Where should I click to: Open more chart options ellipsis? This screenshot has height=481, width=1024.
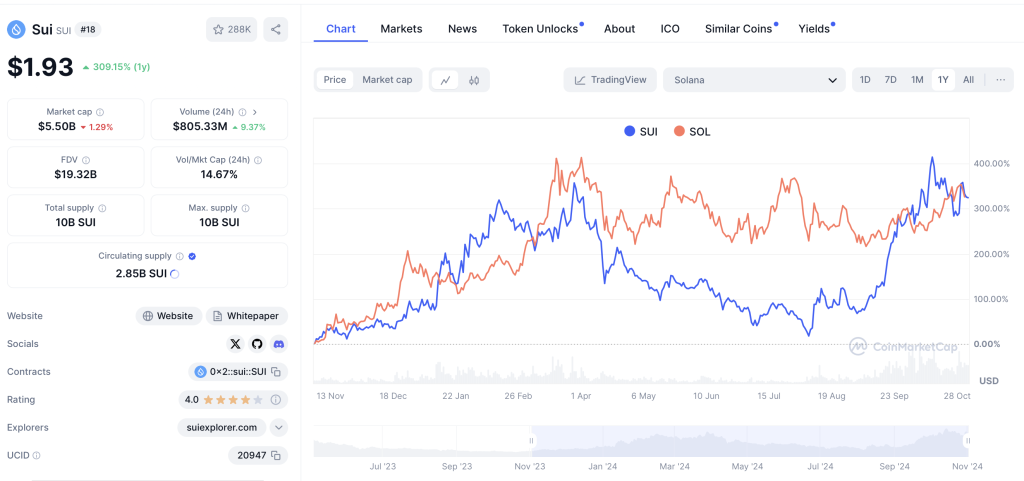tap(1000, 80)
